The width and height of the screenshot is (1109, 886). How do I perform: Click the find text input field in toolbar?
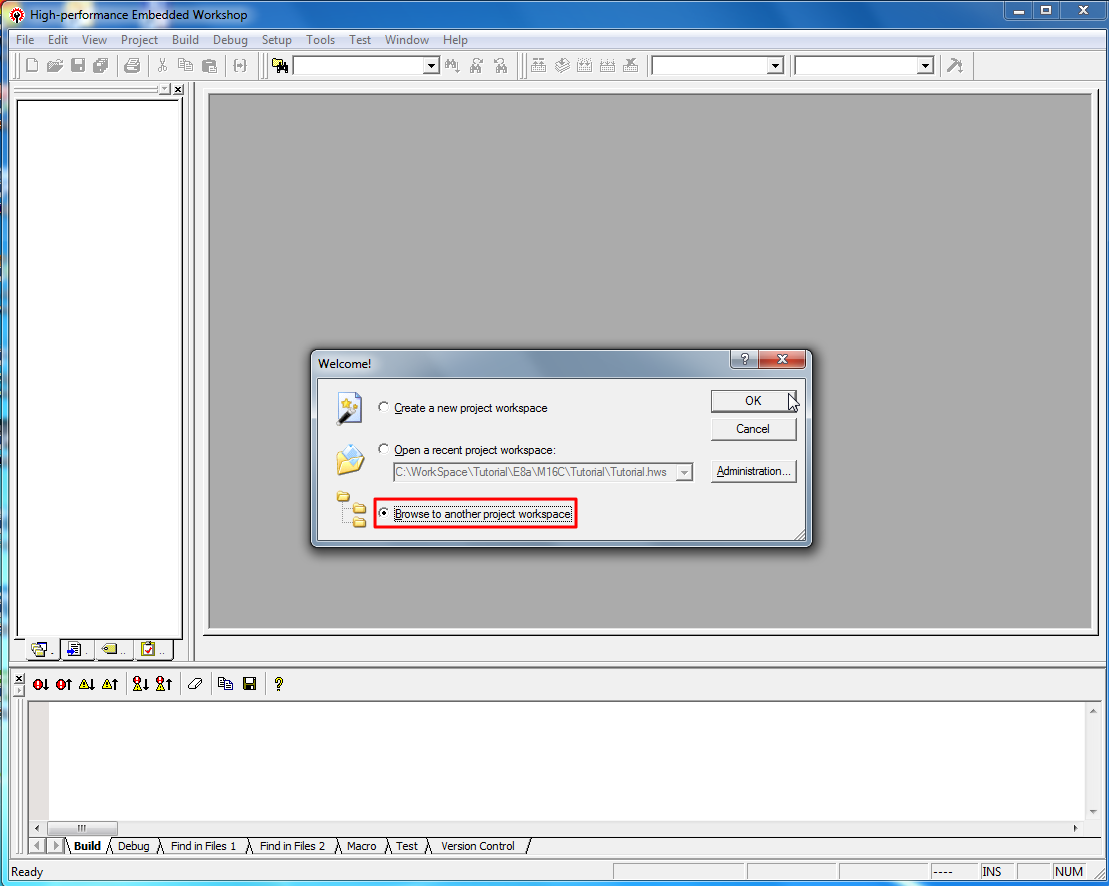pyautogui.click(x=359, y=66)
